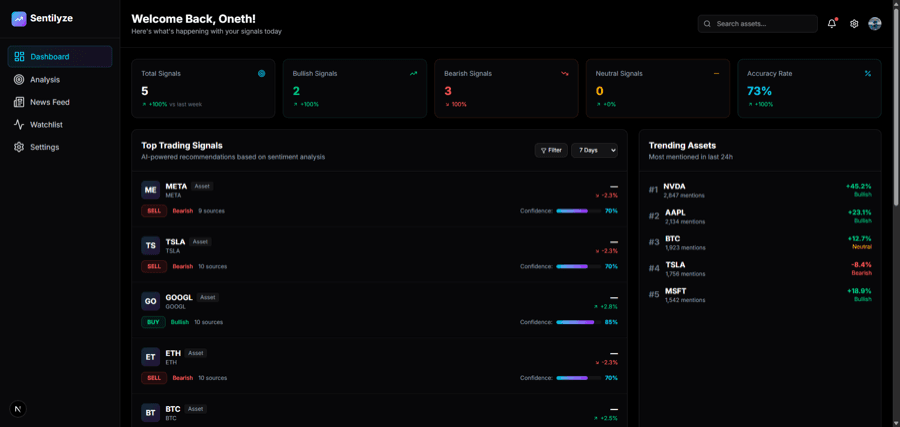Click GOOGL confidence bar at 85%
This screenshot has width=900, height=427.
(579, 322)
